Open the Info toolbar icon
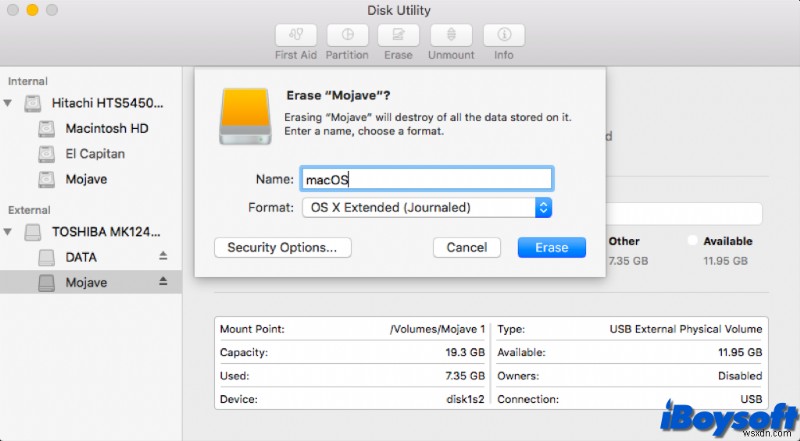The height and width of the screenshot is (441, 800). pos(504,35)
